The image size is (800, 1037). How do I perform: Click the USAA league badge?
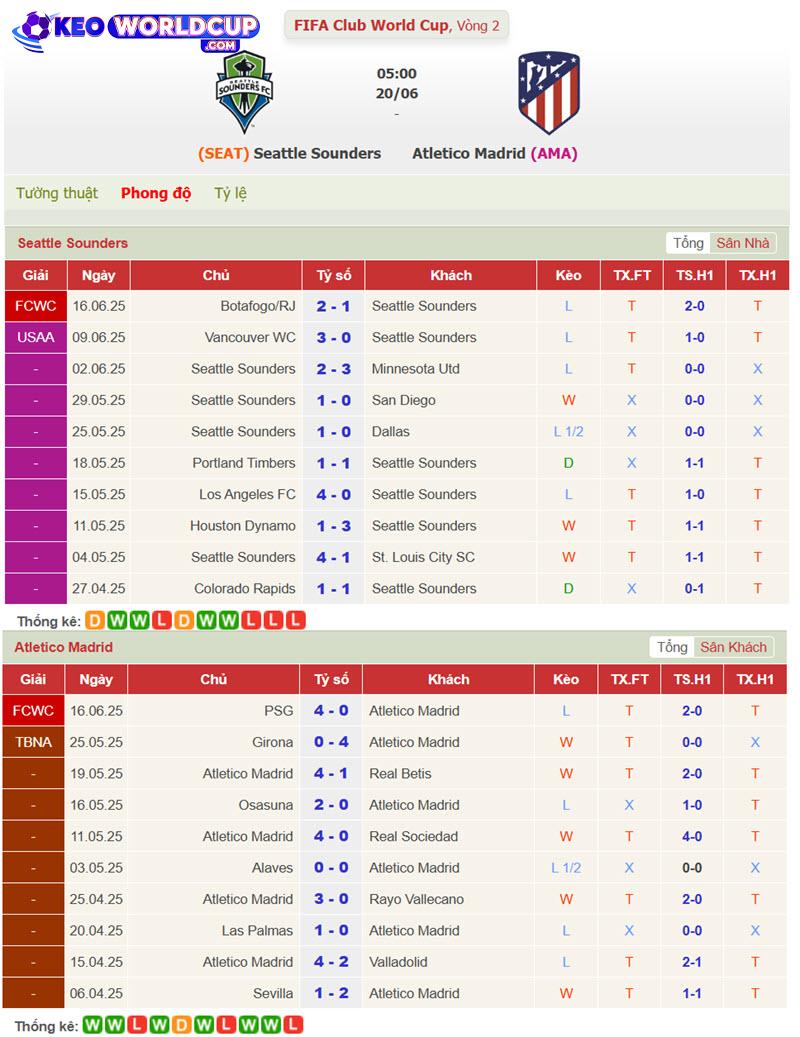pyautogui.click(x=36, y=337)
